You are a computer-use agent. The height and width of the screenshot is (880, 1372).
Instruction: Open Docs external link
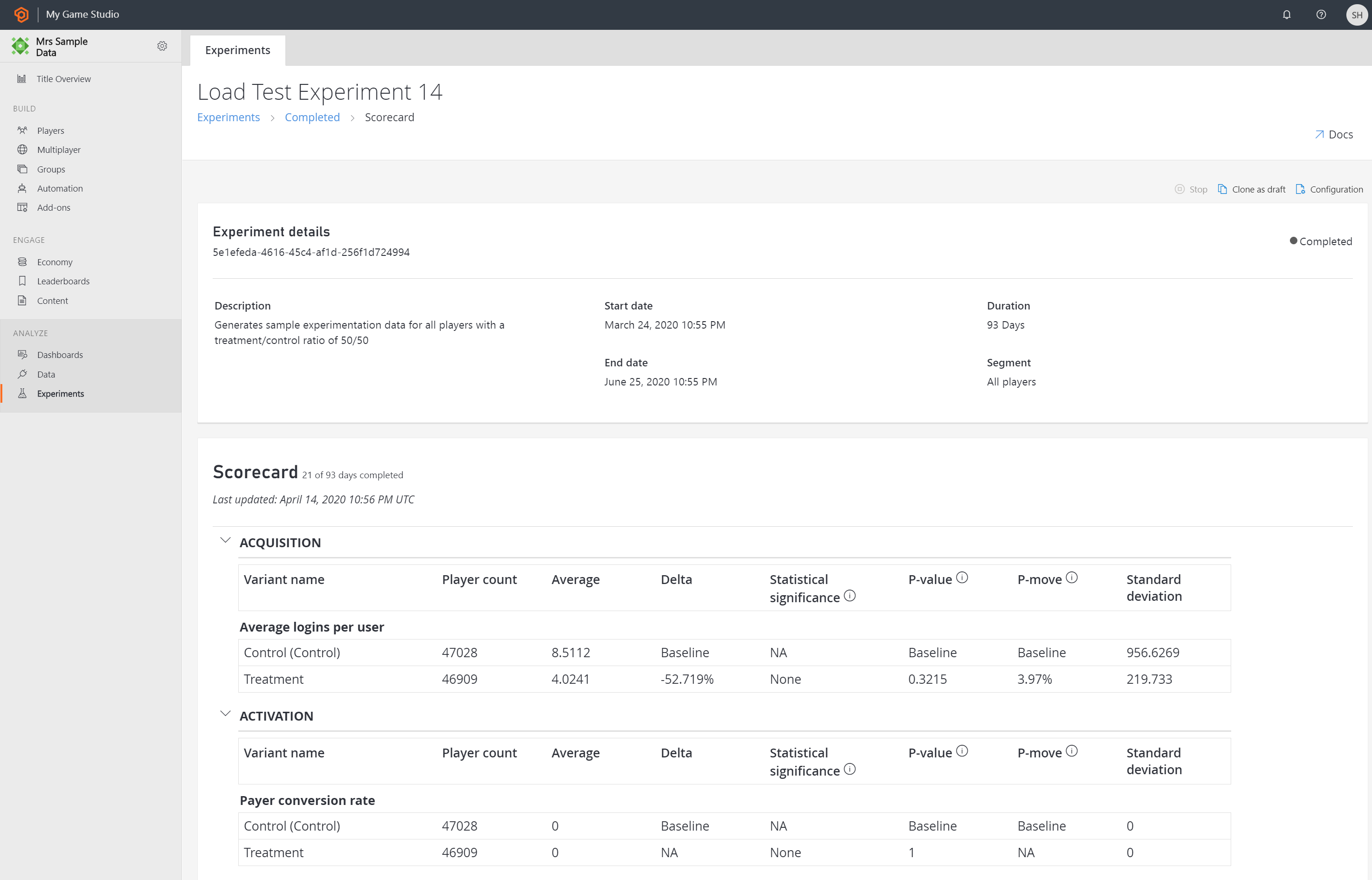(1334, 134)
